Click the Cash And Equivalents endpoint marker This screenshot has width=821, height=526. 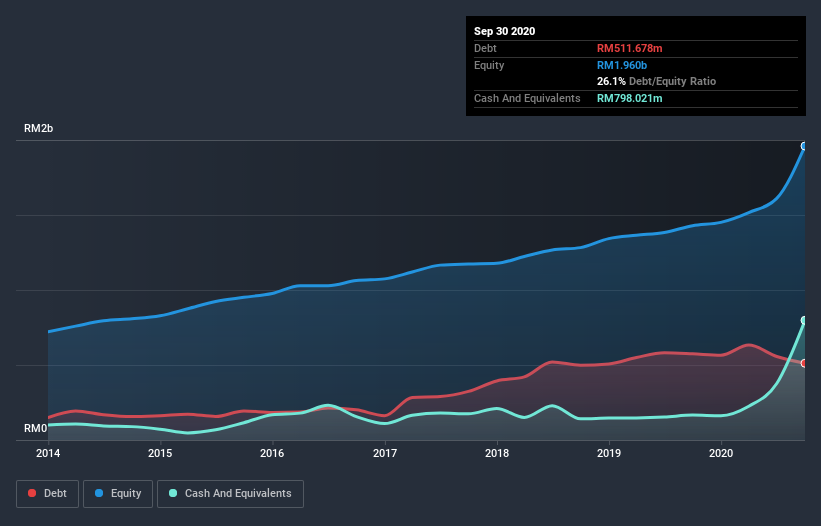tap(804, 320)
